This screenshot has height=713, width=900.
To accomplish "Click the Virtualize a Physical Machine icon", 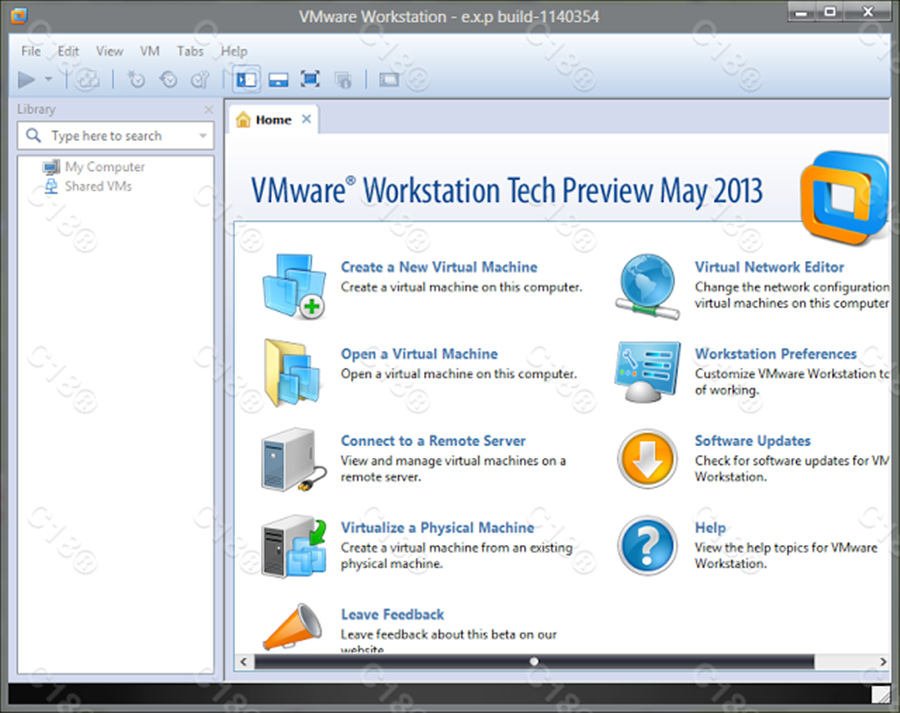I will coord(294,546).
